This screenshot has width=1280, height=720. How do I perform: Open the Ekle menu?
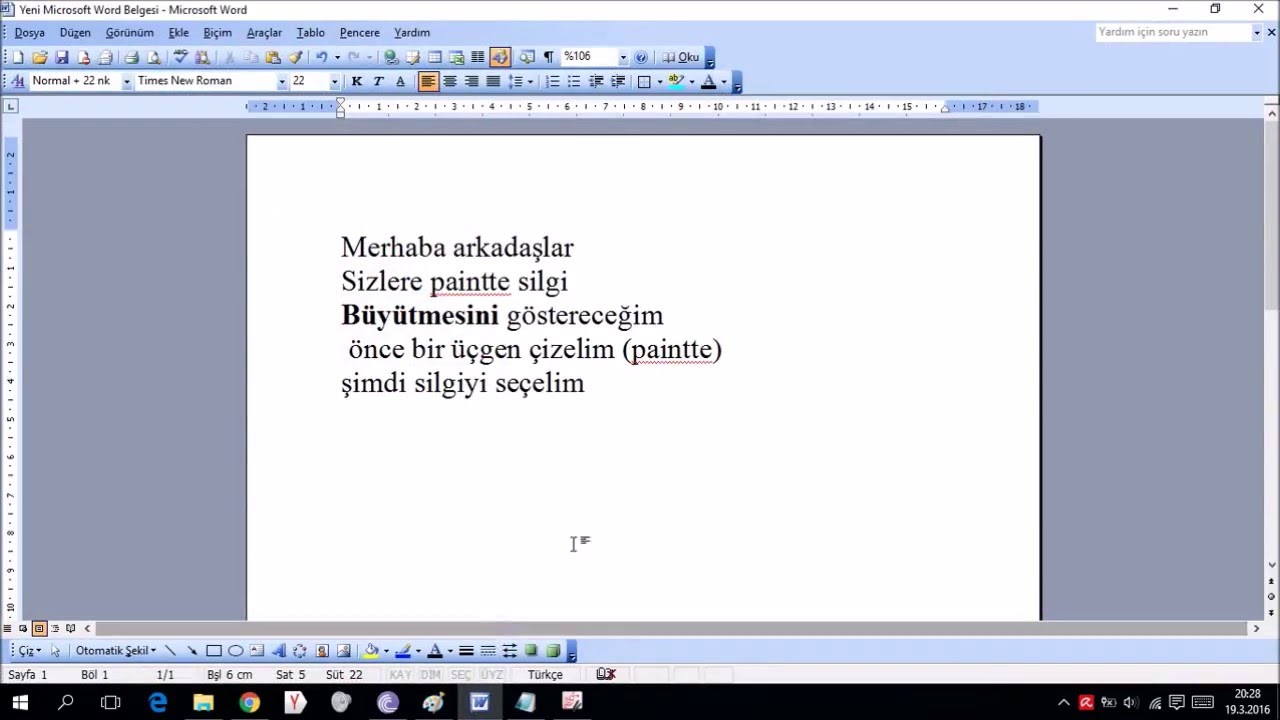(178, 33)
